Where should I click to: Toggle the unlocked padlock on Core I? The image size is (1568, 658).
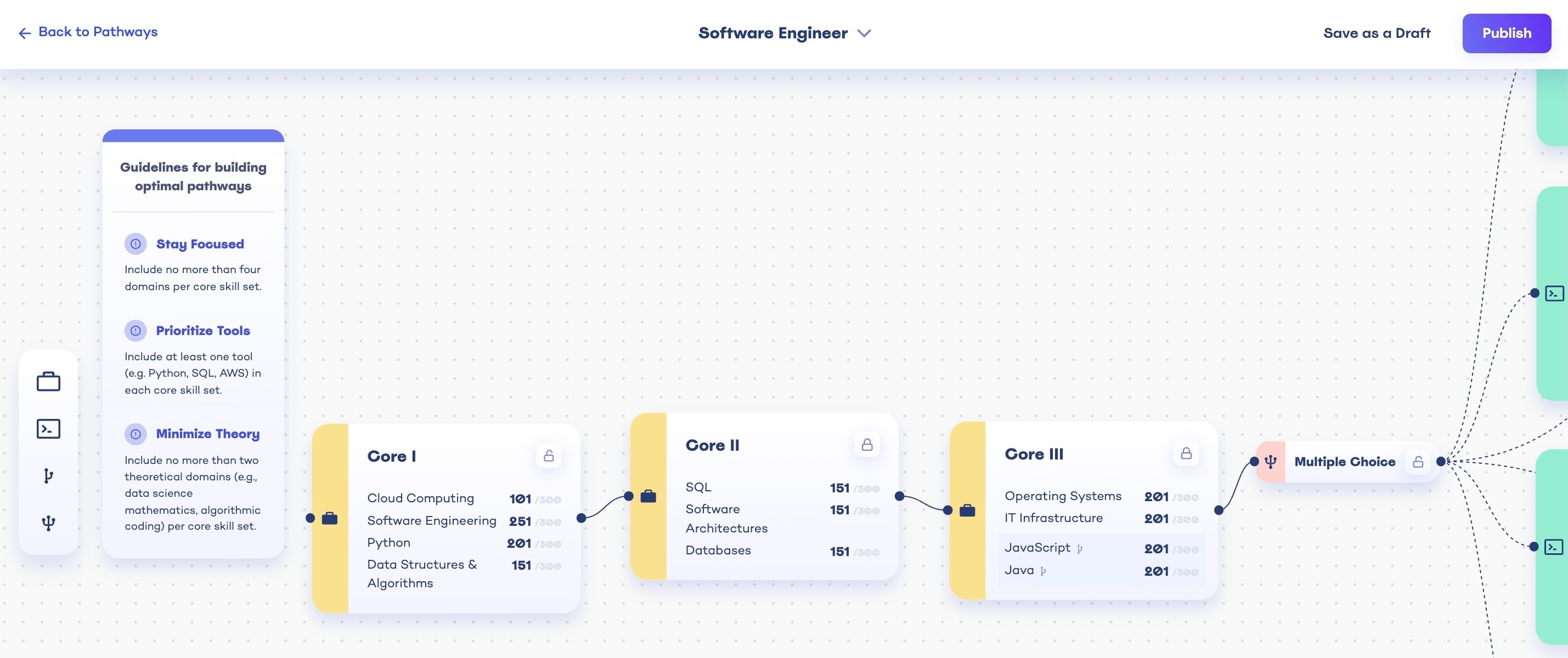coord(549,455)
